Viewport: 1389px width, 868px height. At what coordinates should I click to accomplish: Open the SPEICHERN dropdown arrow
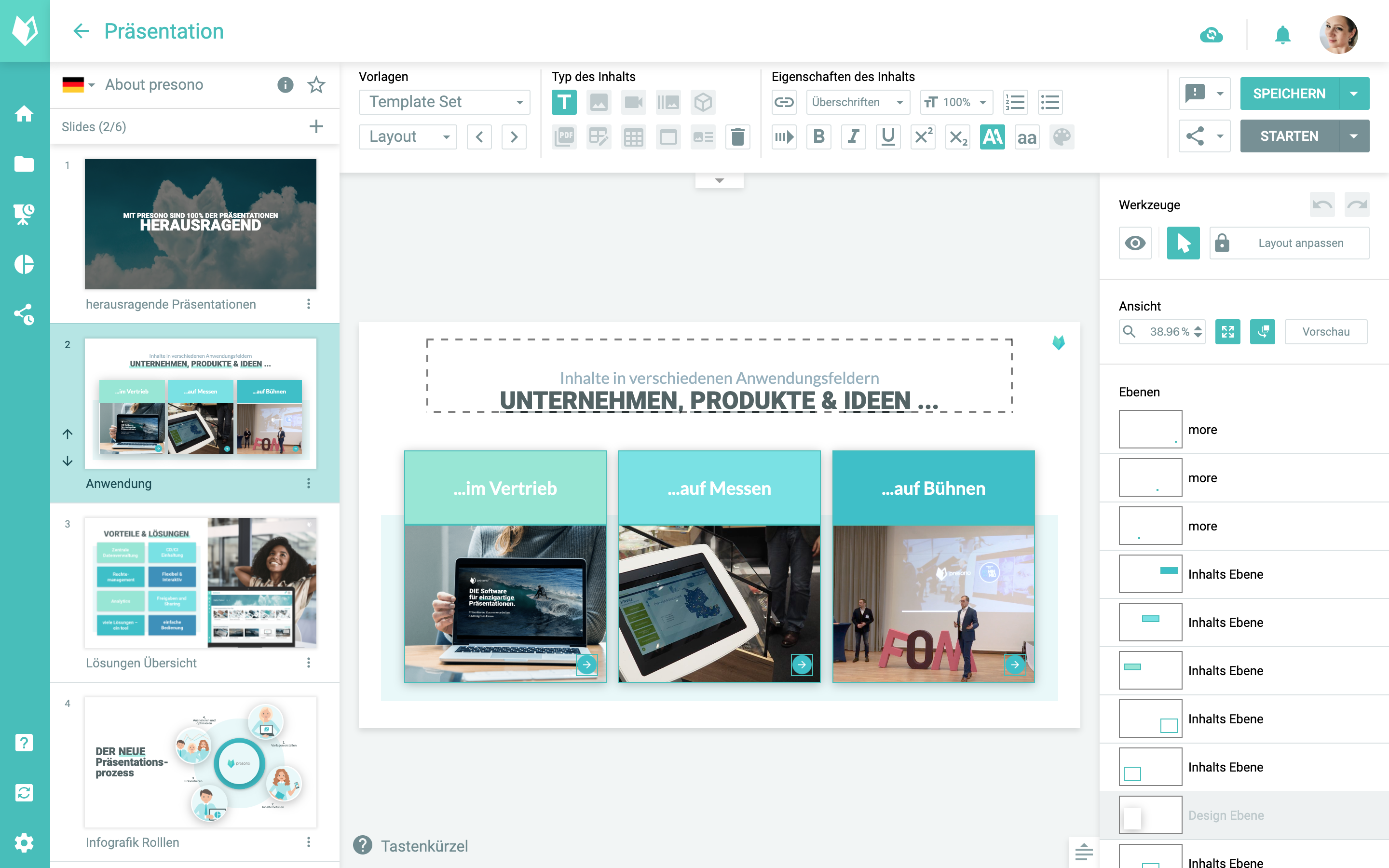(x=1354, y=94)
